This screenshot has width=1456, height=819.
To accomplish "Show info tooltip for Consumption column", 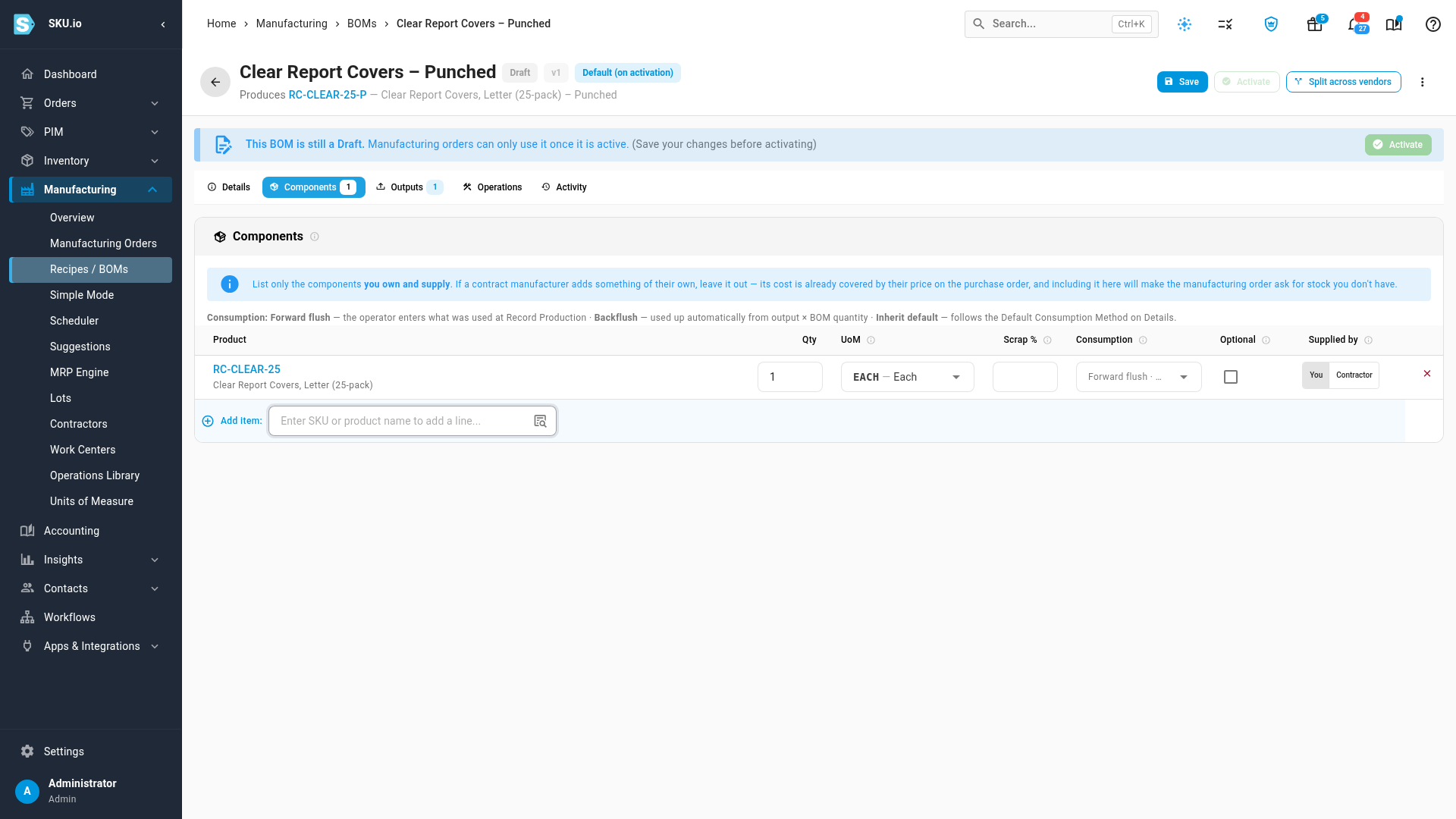I will 1143,340.
